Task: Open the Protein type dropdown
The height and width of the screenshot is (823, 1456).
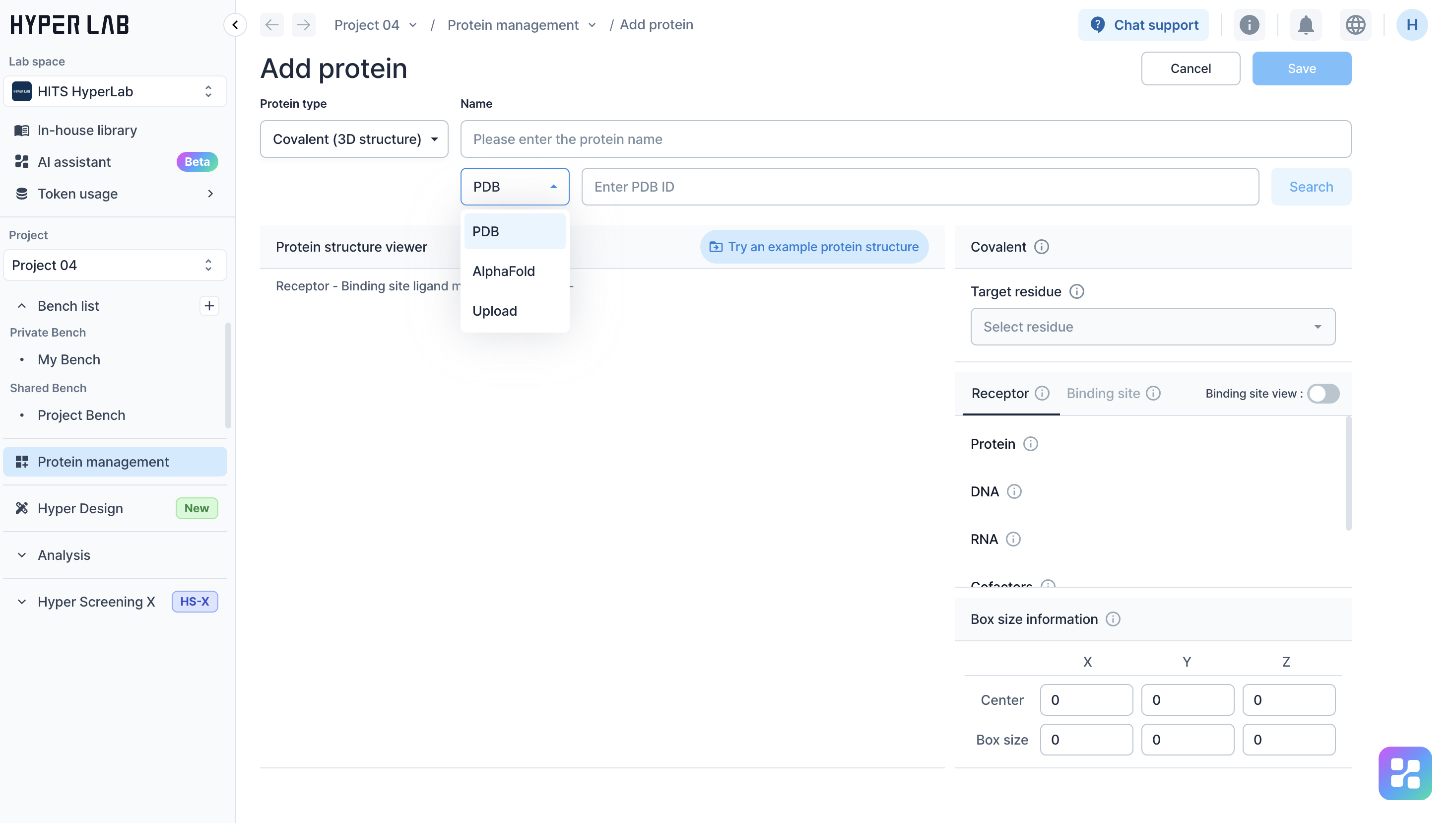Action: pyautogui.click(x=354, y=139)
